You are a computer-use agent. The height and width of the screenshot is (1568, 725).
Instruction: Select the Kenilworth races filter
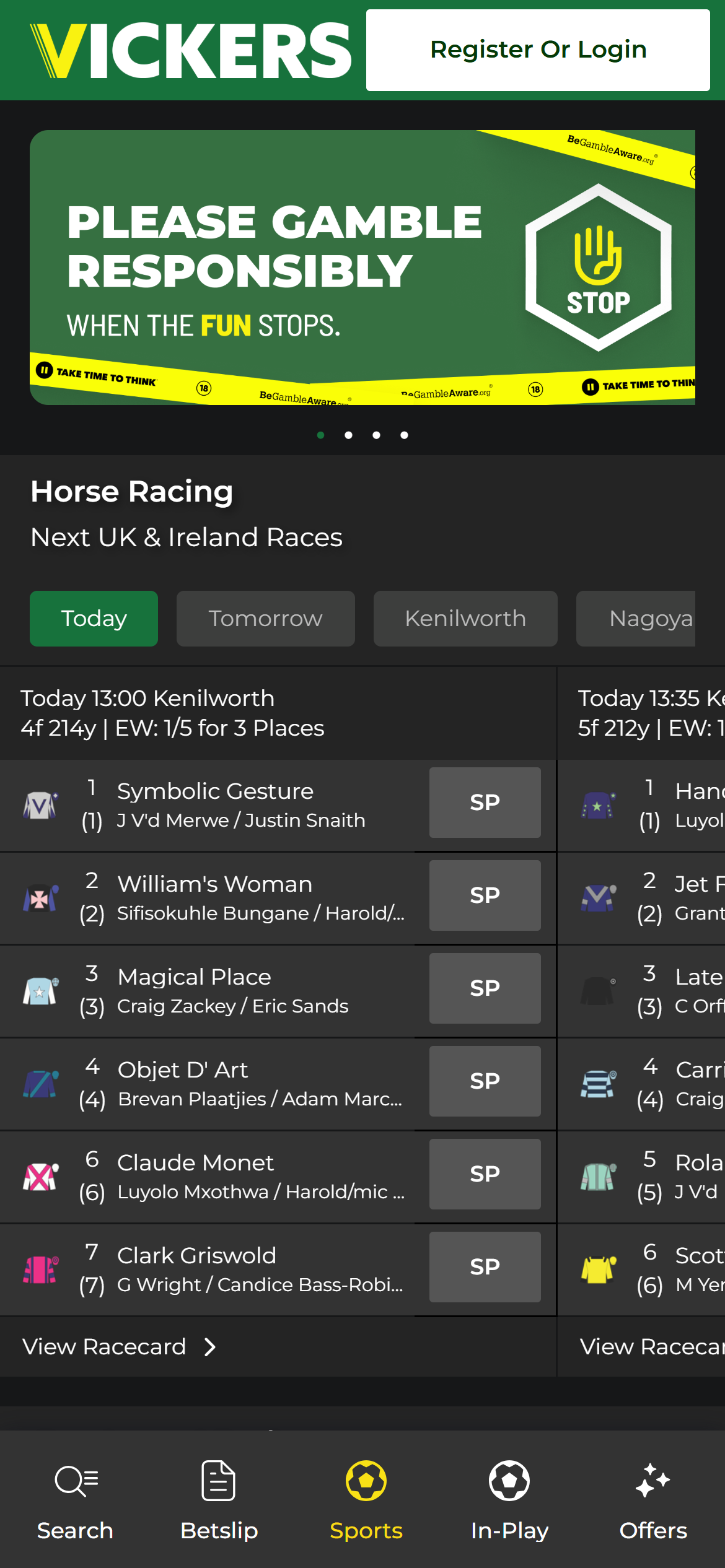click(x=465, y=618)
